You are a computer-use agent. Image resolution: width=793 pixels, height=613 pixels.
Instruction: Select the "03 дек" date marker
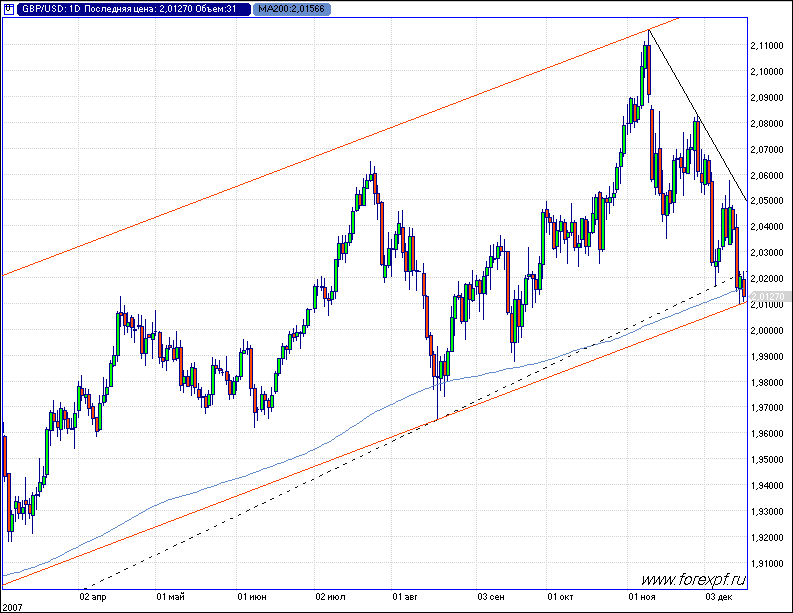click(x=719, y=597)
